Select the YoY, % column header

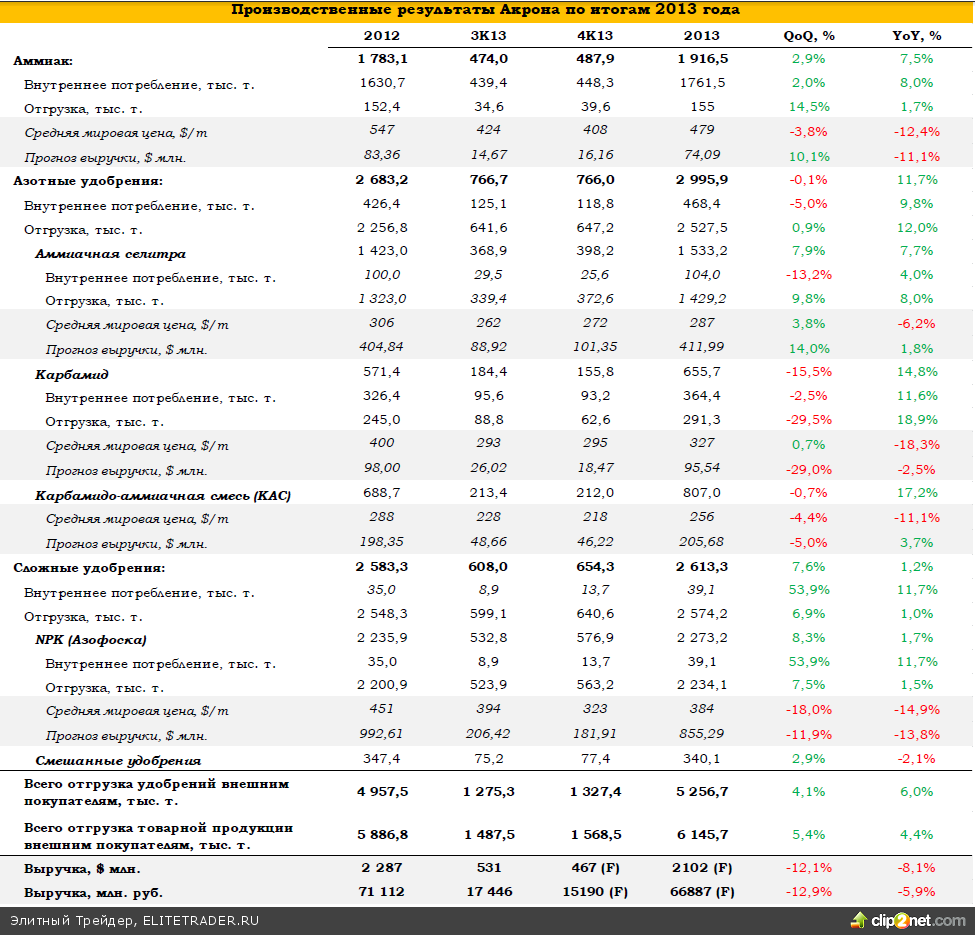point(916,36)
